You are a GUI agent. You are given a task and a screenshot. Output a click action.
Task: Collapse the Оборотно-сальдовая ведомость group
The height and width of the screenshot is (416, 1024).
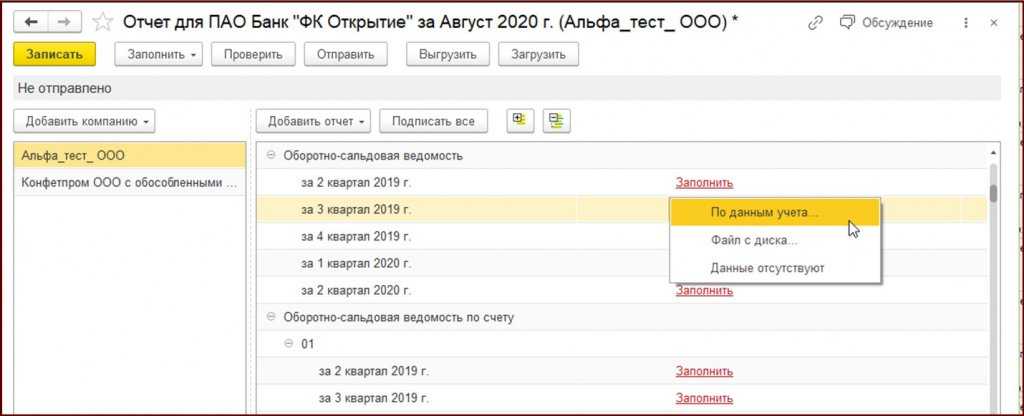pyautogui.click(x=271, y=155)
